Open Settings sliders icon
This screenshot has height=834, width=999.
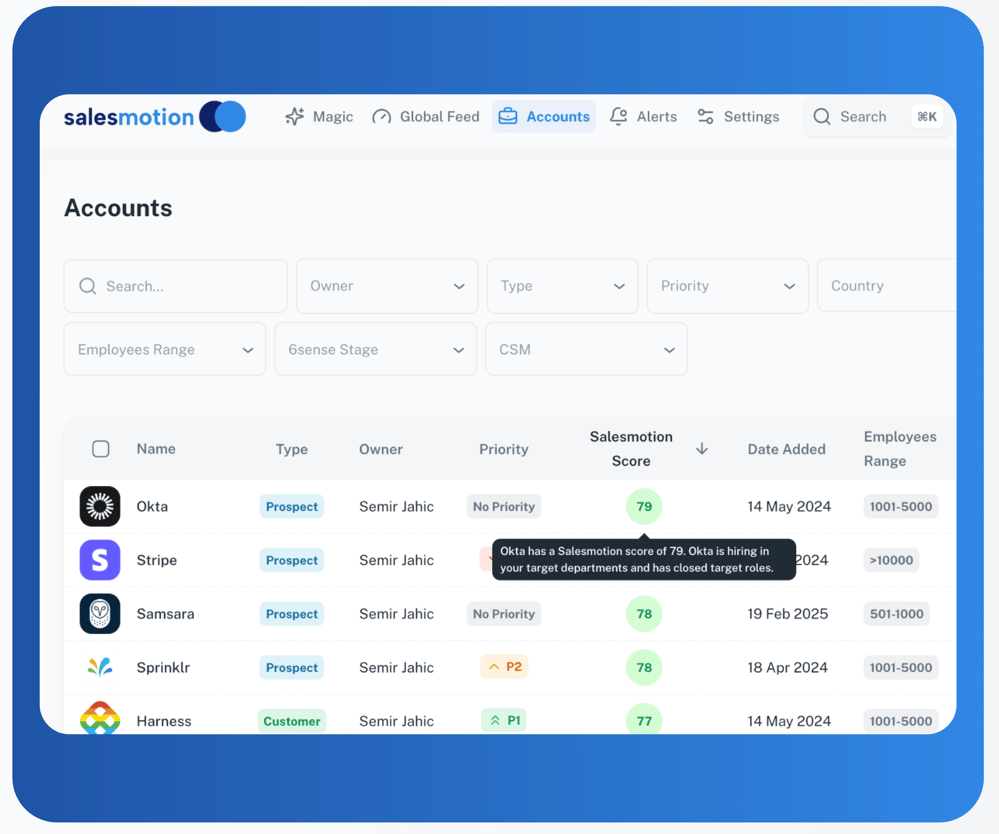coord(706,117)
